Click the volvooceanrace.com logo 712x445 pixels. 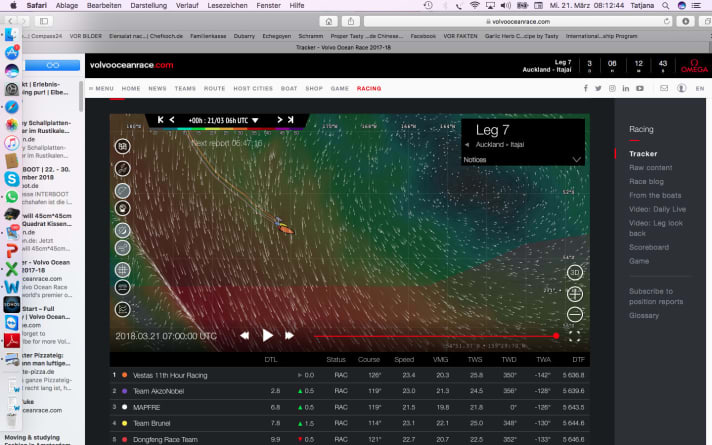point(132,65)
